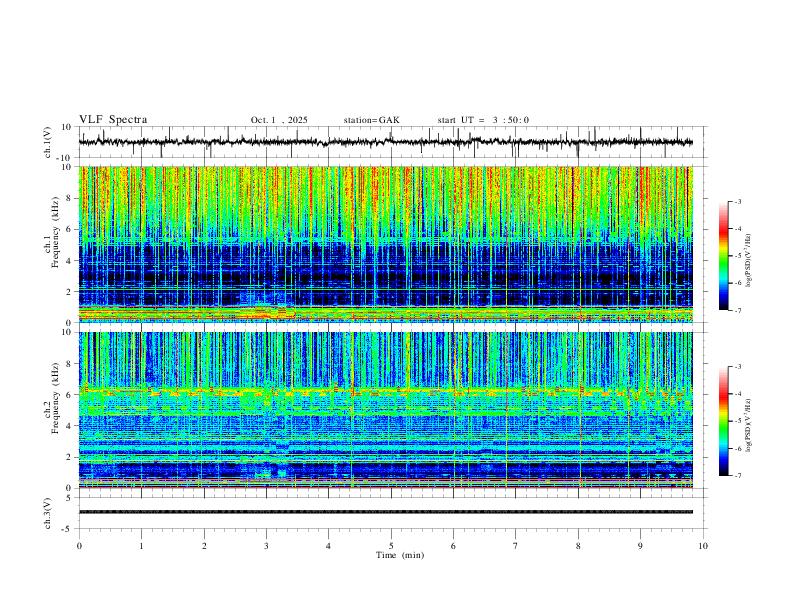792x612 pixels.
Task: Click the "VLF Spectra" plot title
Action: (x=113, y=120)
